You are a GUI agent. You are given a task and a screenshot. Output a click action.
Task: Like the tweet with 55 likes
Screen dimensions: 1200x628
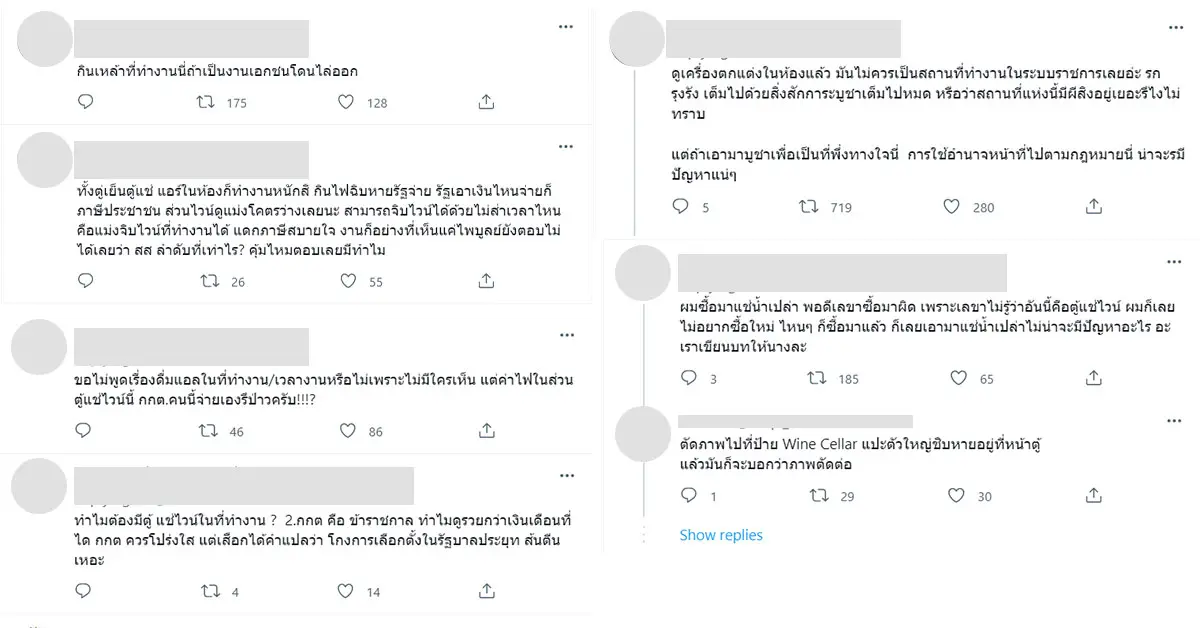pyautogui.click(x=346, y=282)
